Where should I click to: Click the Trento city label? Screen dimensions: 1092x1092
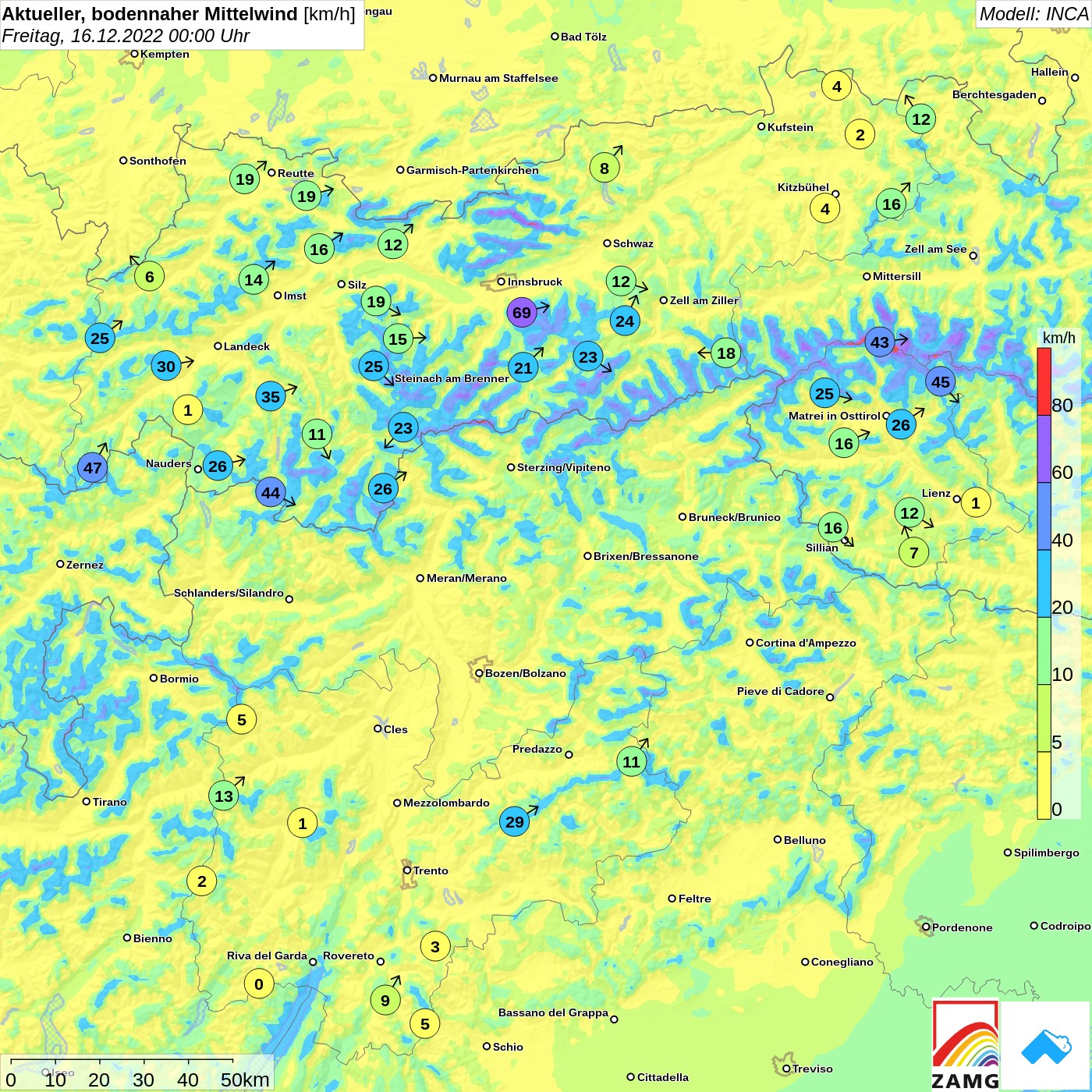click(431, 870)
